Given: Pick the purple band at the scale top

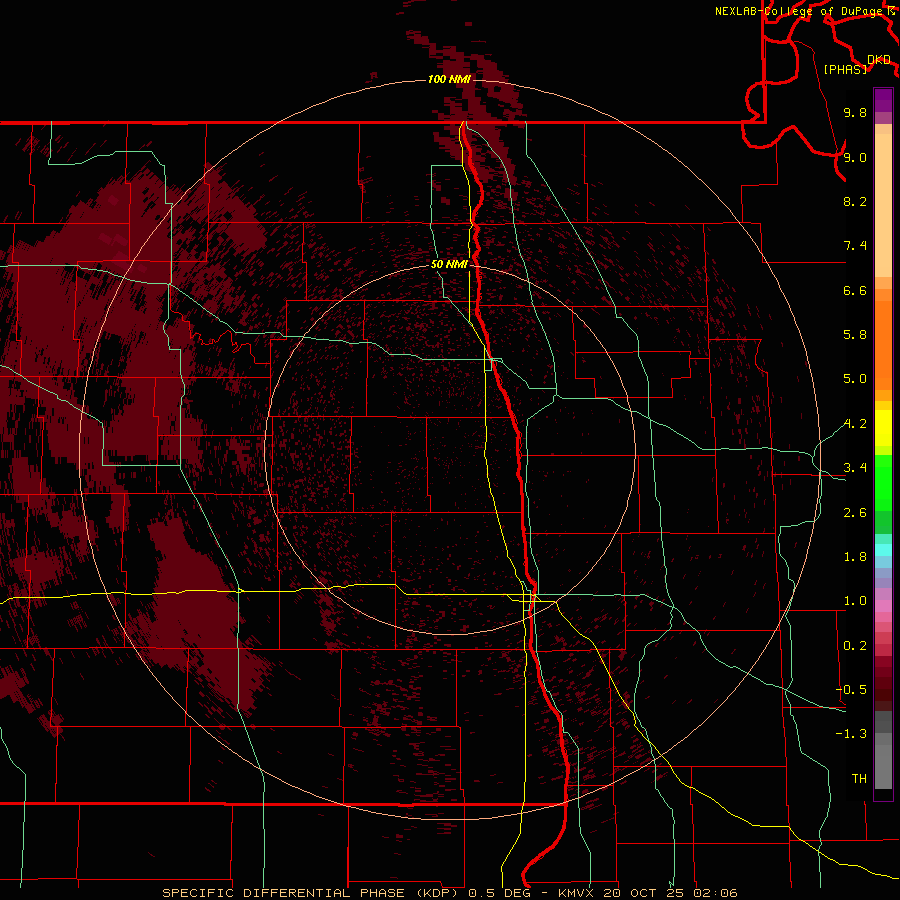Looking at the screenshot, I should point(883,100).
